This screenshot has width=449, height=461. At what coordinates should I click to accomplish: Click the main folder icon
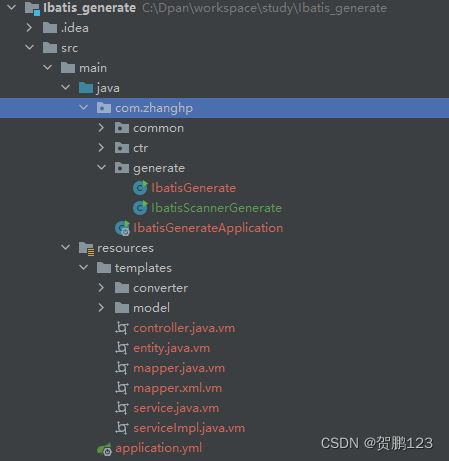click(x=68, y=68)
